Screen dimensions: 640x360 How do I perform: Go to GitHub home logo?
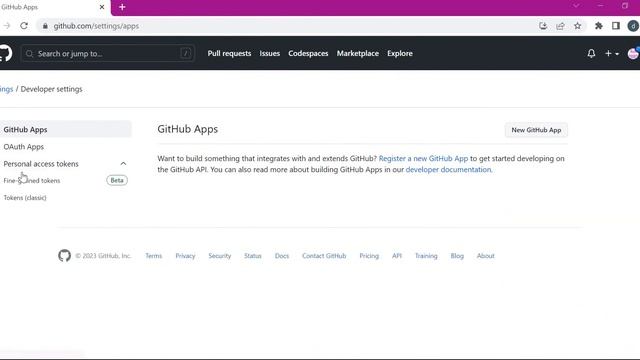5,53
